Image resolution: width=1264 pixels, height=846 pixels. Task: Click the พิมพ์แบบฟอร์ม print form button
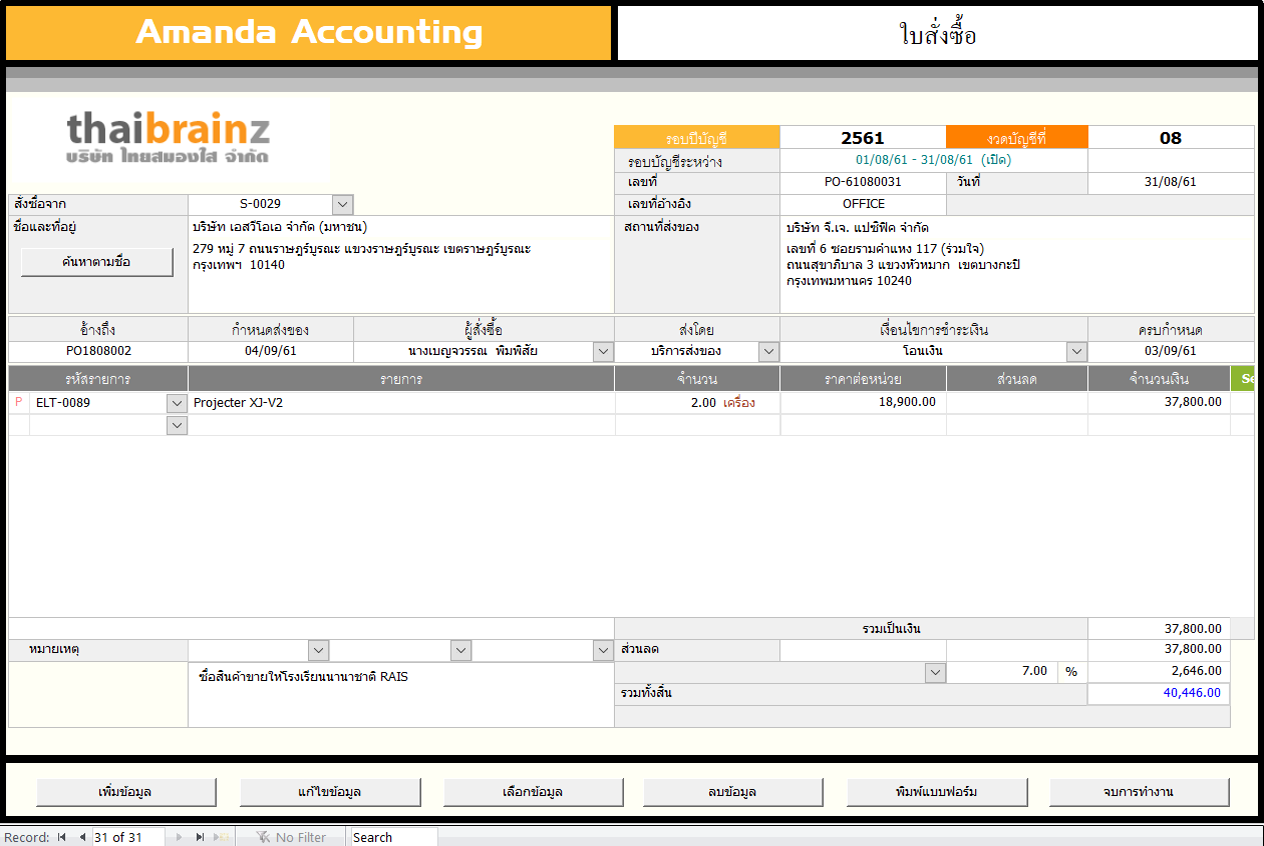[x=937, y=792]
